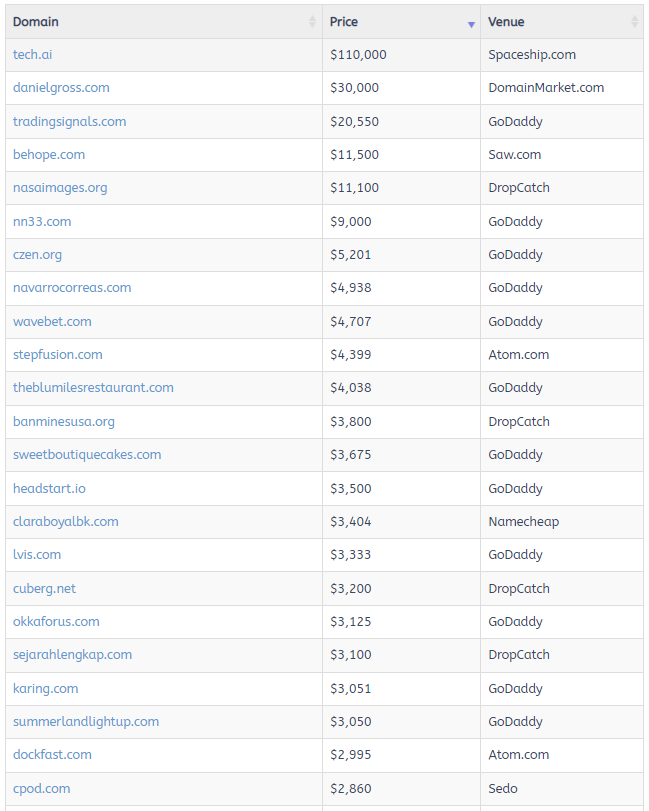Visit the behope.com domain link
This screenshot has width=649, height=811.
[x=49, y=155]
